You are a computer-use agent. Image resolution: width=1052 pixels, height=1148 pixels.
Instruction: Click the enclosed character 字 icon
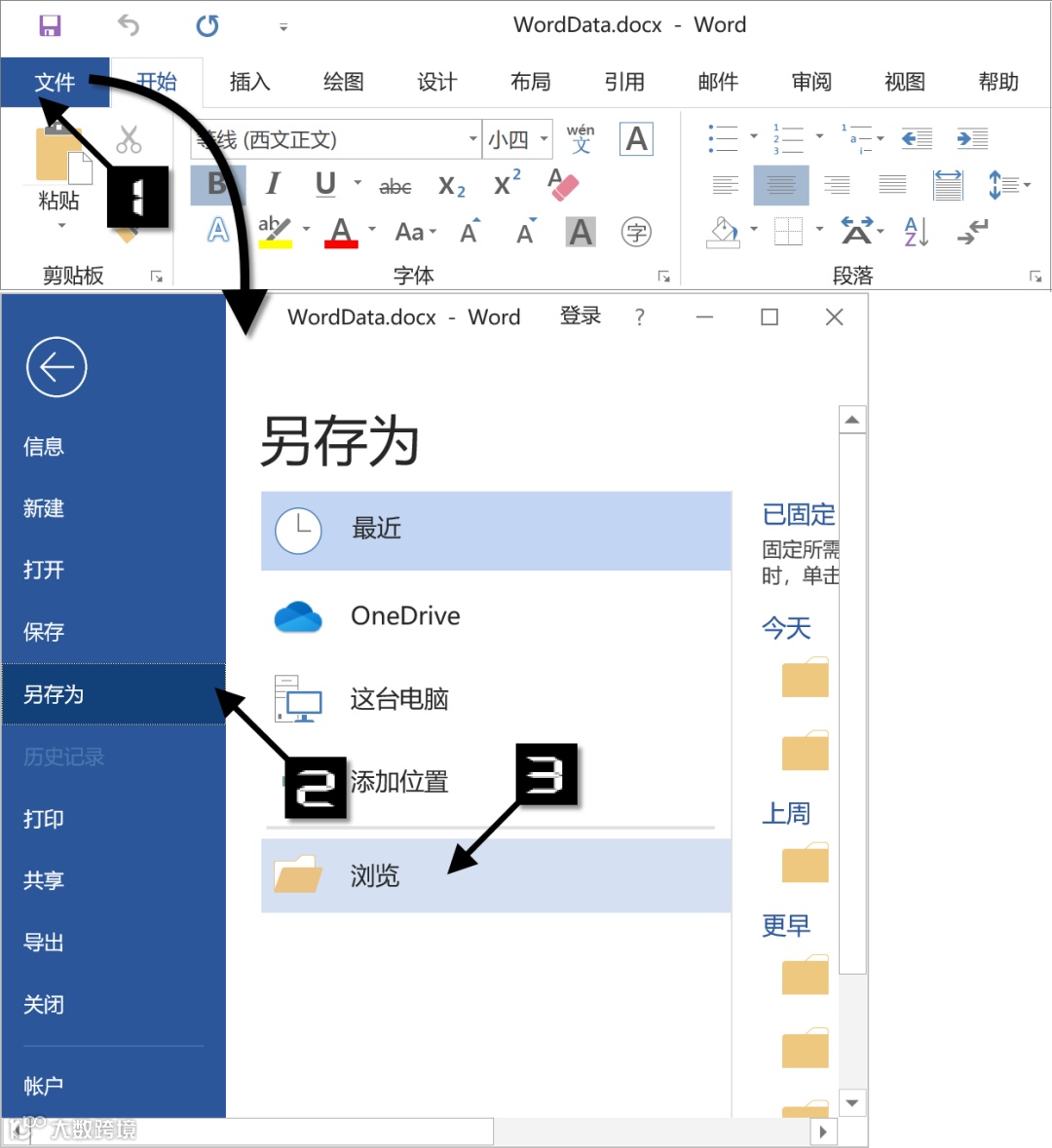637,233
